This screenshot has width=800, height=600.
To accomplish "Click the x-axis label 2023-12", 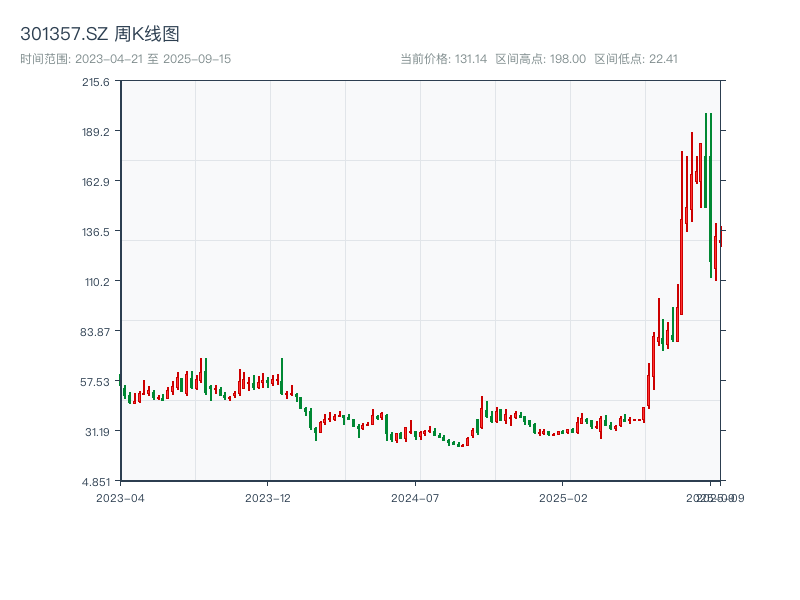I will pos(268,498).
